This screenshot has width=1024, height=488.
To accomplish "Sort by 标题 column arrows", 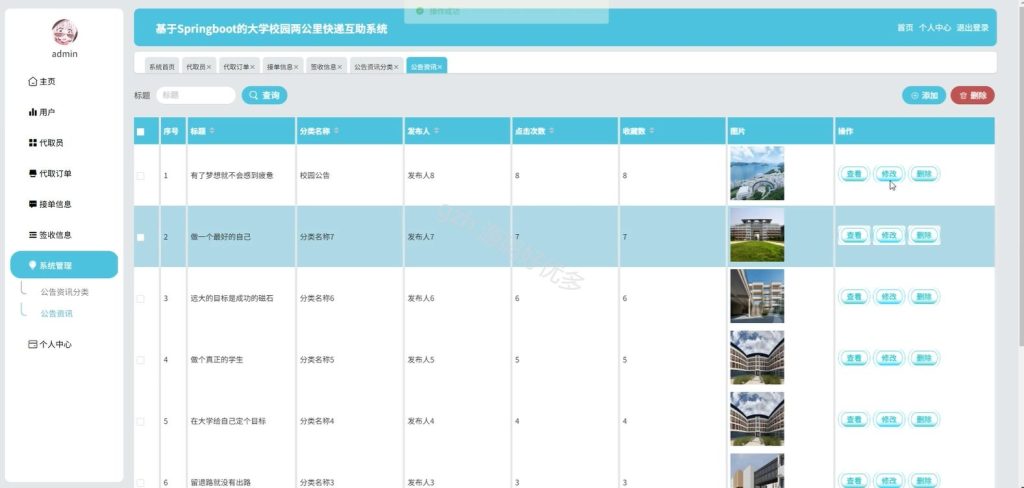I will click(x=212, y=131).
